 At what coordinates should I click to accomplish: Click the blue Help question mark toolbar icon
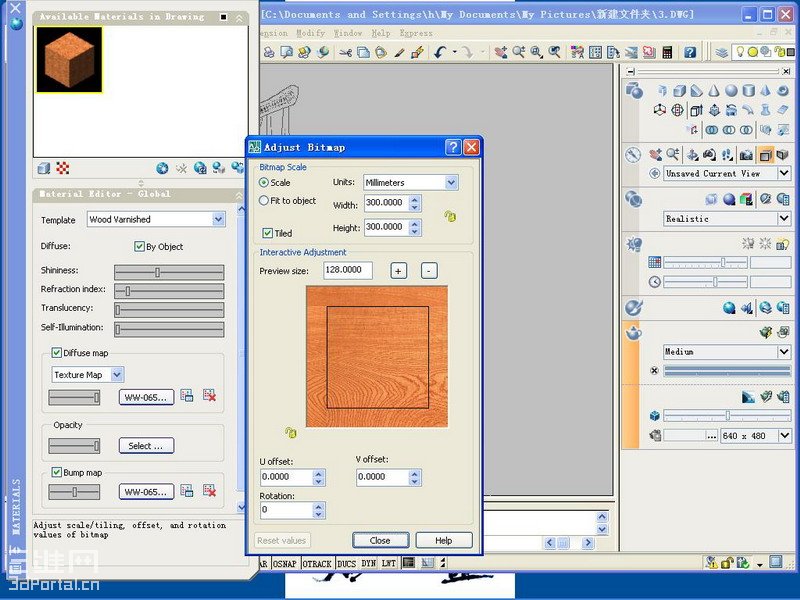[690, 52]
